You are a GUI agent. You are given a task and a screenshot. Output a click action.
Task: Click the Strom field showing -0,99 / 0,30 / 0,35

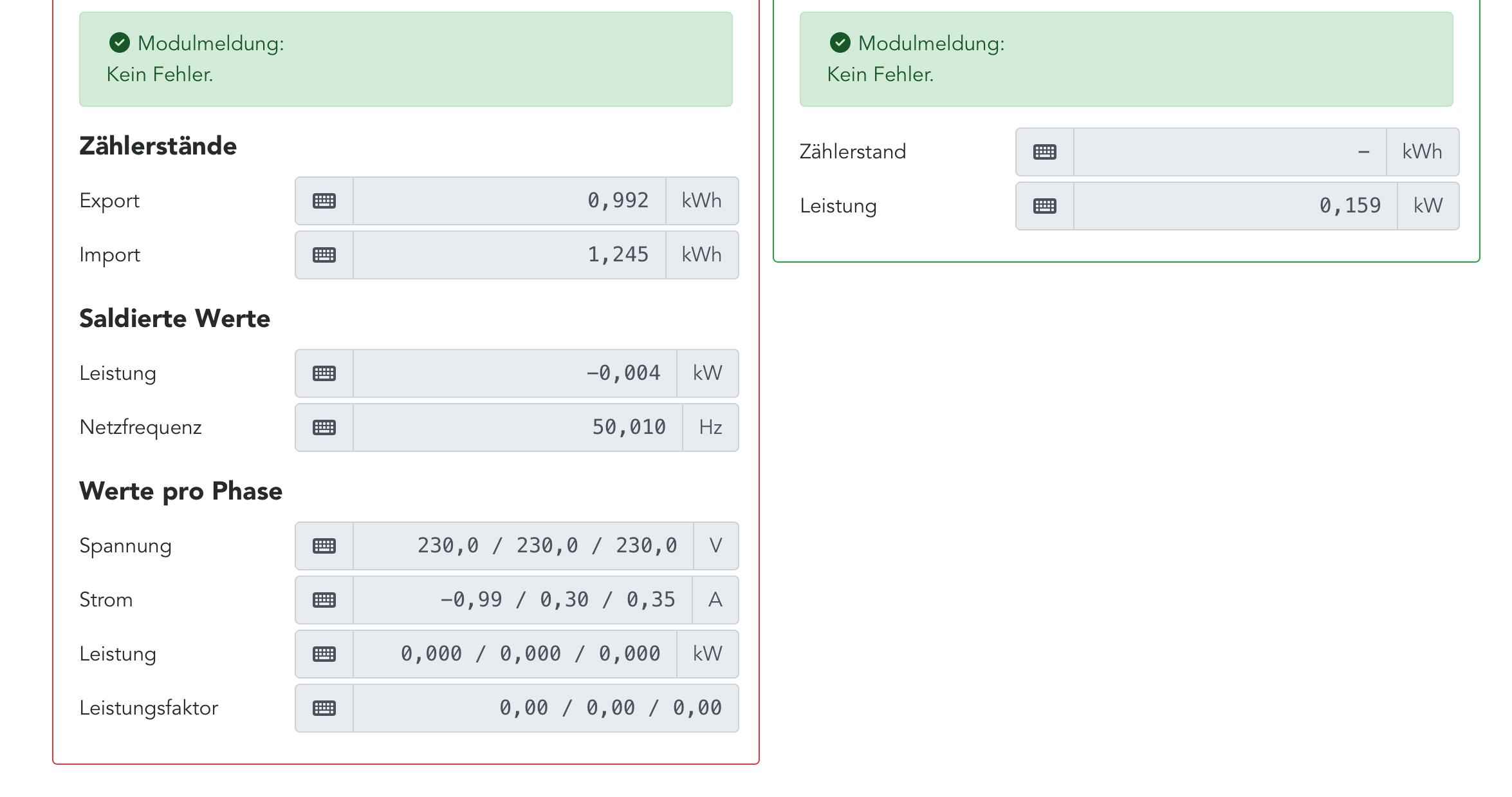[522, 600]
